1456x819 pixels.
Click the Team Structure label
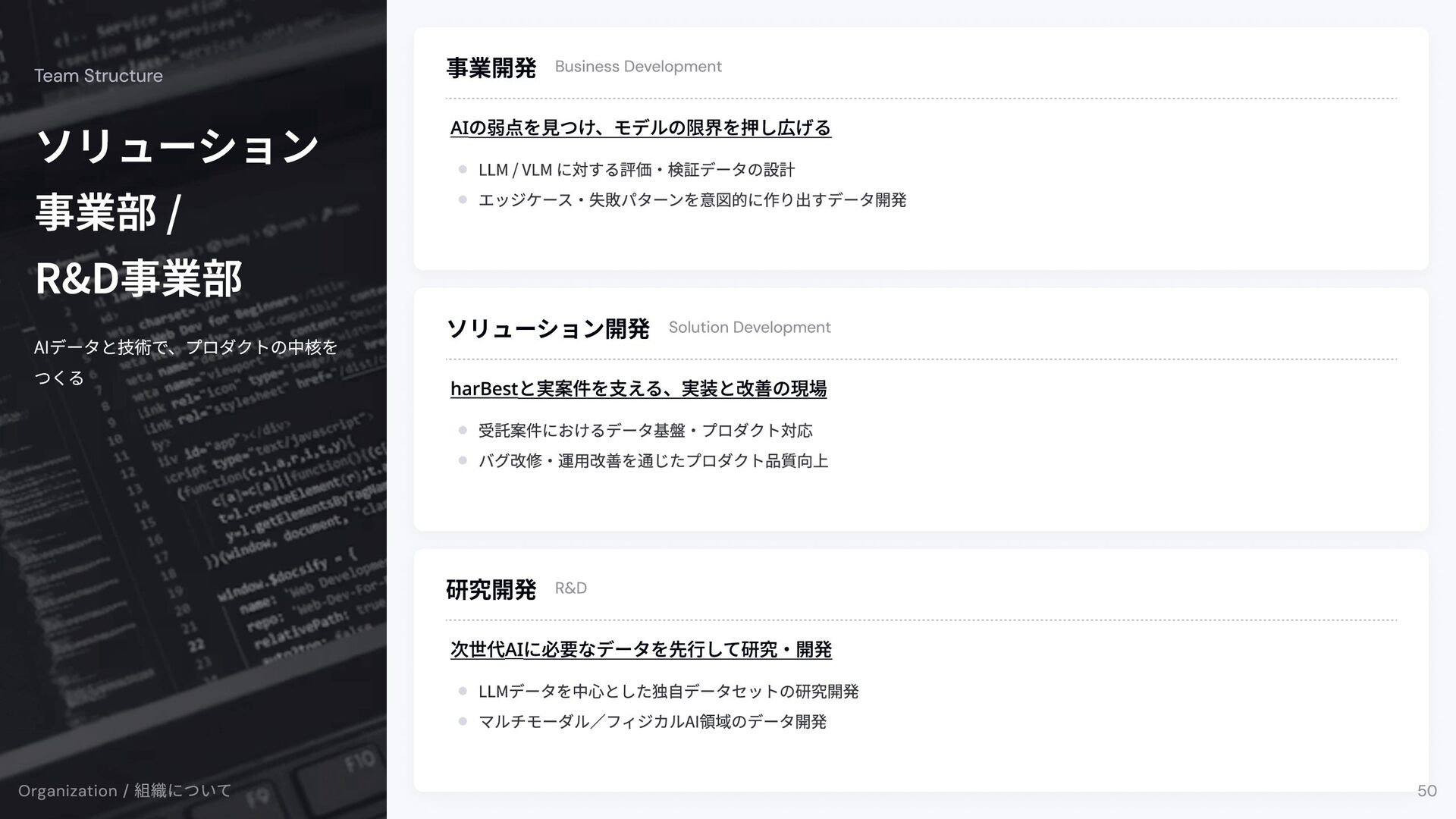[x=99, y=76]
